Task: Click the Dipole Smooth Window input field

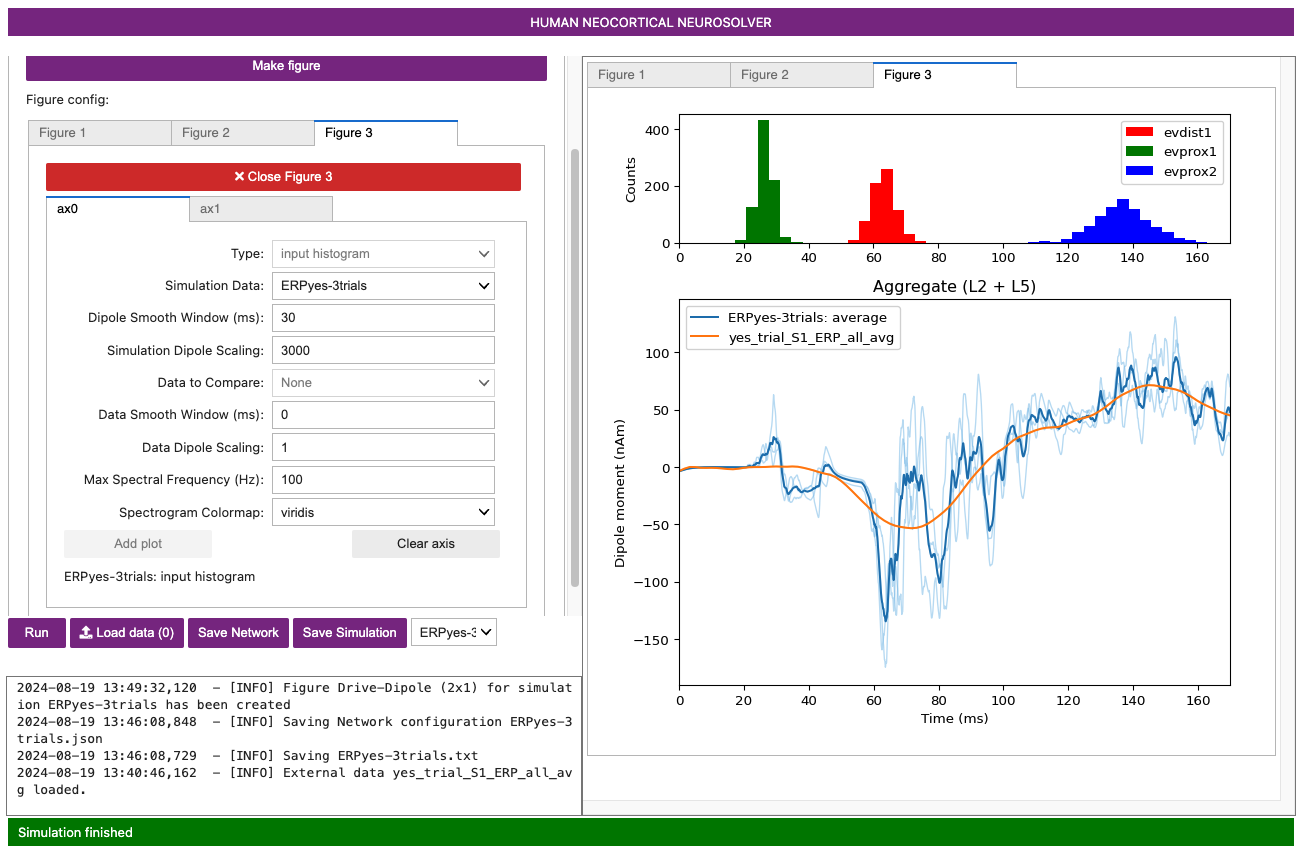Action: pyautogui.click(x=383, y=318)
